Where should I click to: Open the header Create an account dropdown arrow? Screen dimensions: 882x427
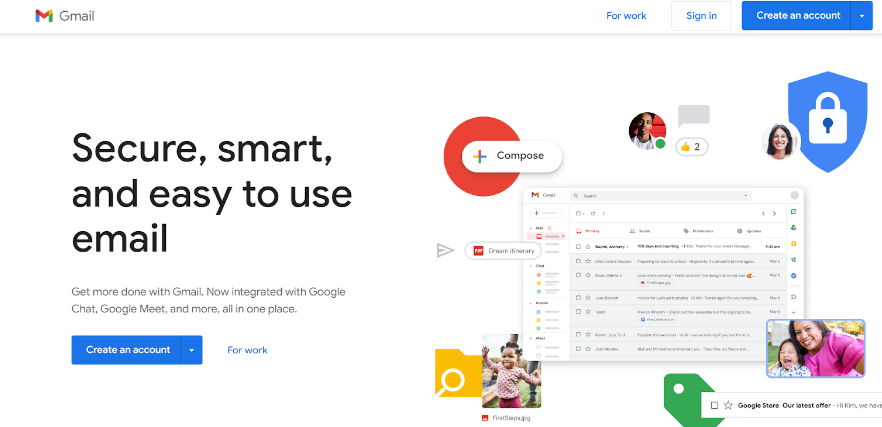[x=862, y=16]
